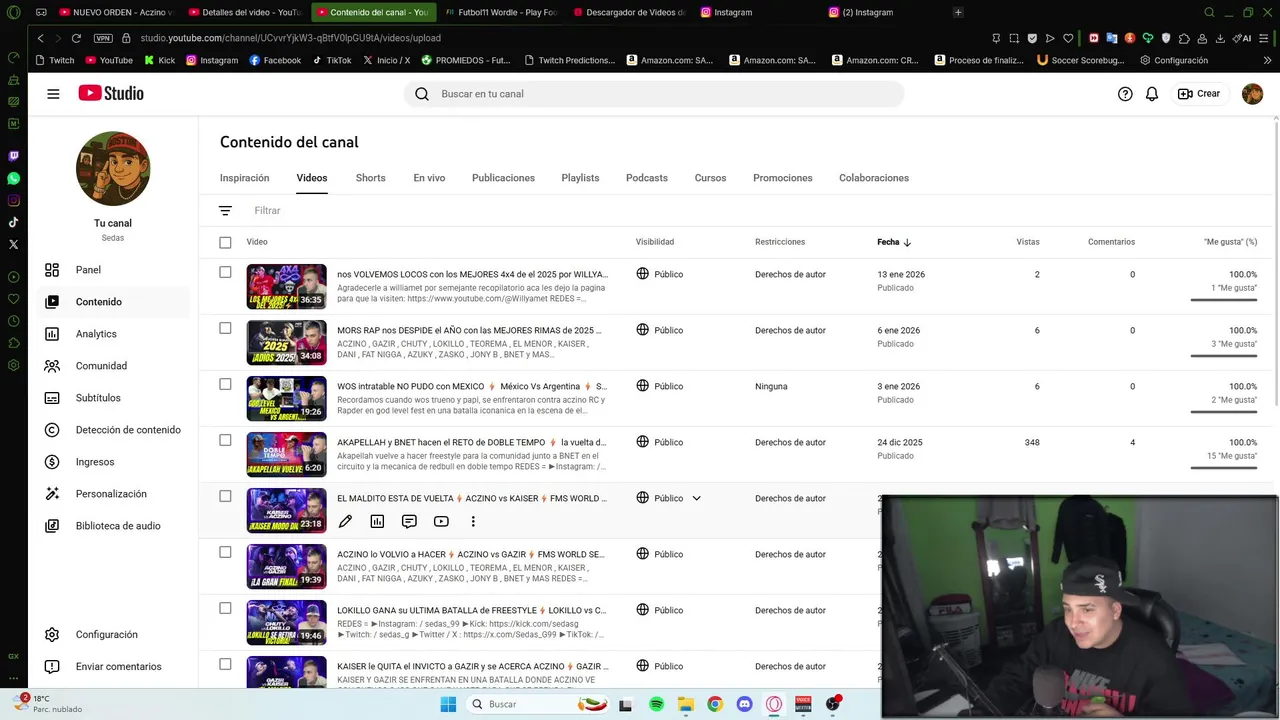Image resolution: width=1280 pixels, height=720 pixels.
Task: Open thumbnail of 'WOS intratable' video
Action: pyautogui.click(x=286, y=398)
